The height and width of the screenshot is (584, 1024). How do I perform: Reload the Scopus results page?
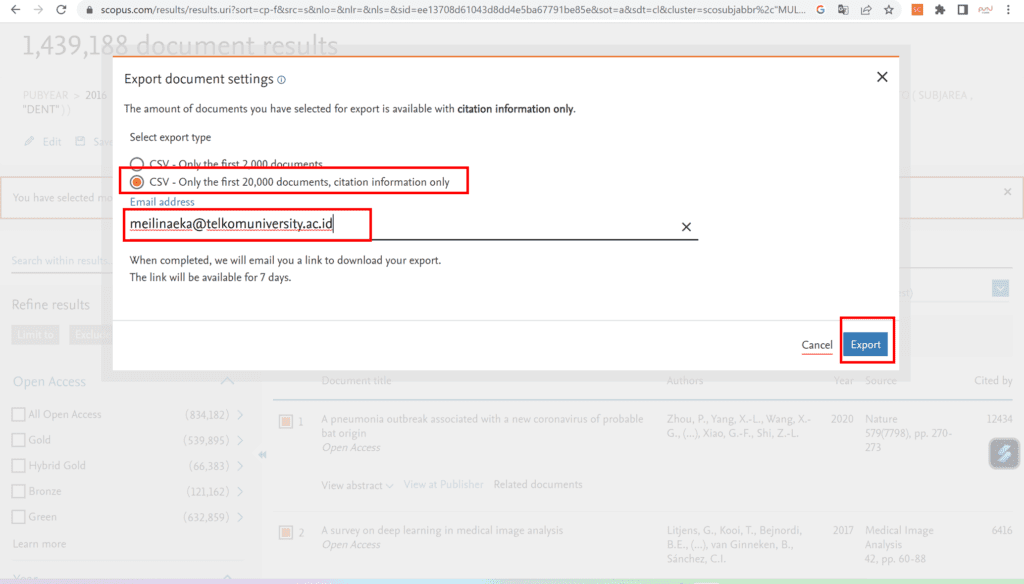(x=63, y=10)
